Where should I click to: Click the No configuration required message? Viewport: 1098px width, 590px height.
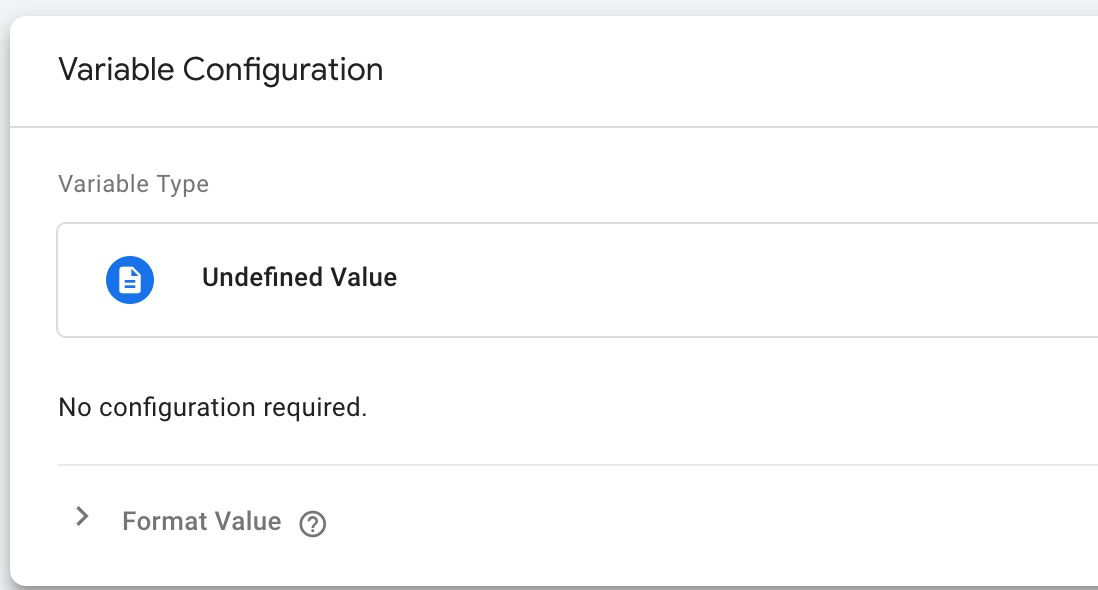coord(212,407)
